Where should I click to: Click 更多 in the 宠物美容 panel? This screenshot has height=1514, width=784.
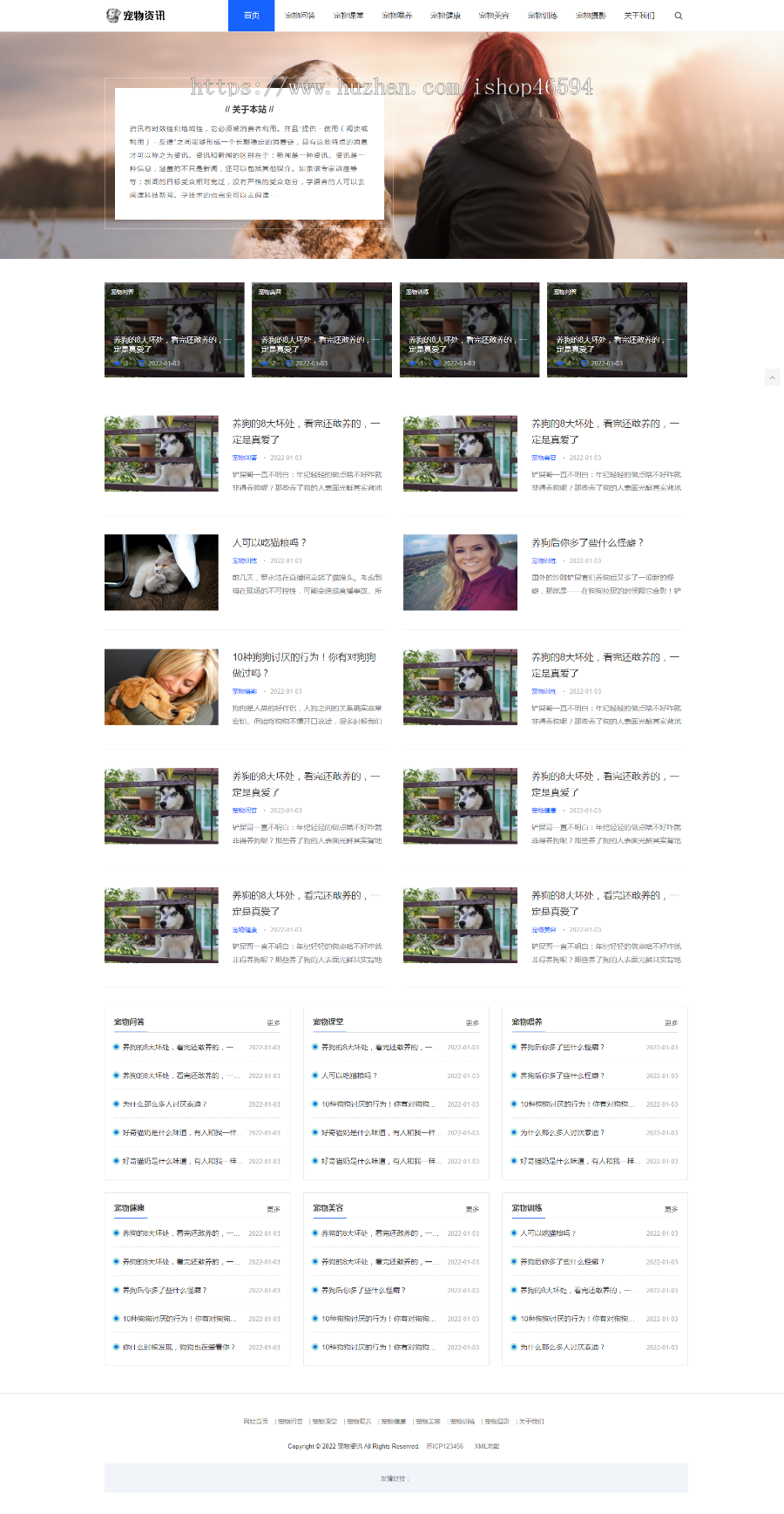472,1209
